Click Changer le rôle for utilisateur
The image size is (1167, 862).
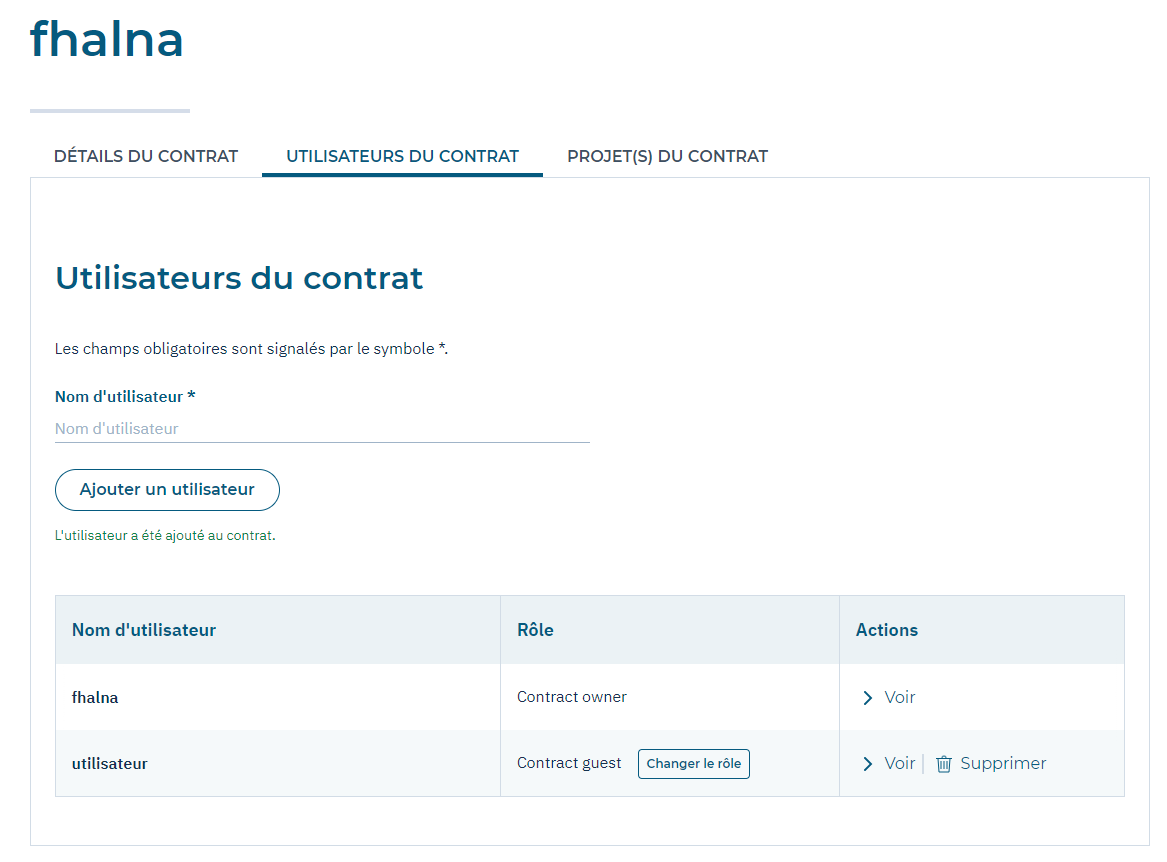694,764
